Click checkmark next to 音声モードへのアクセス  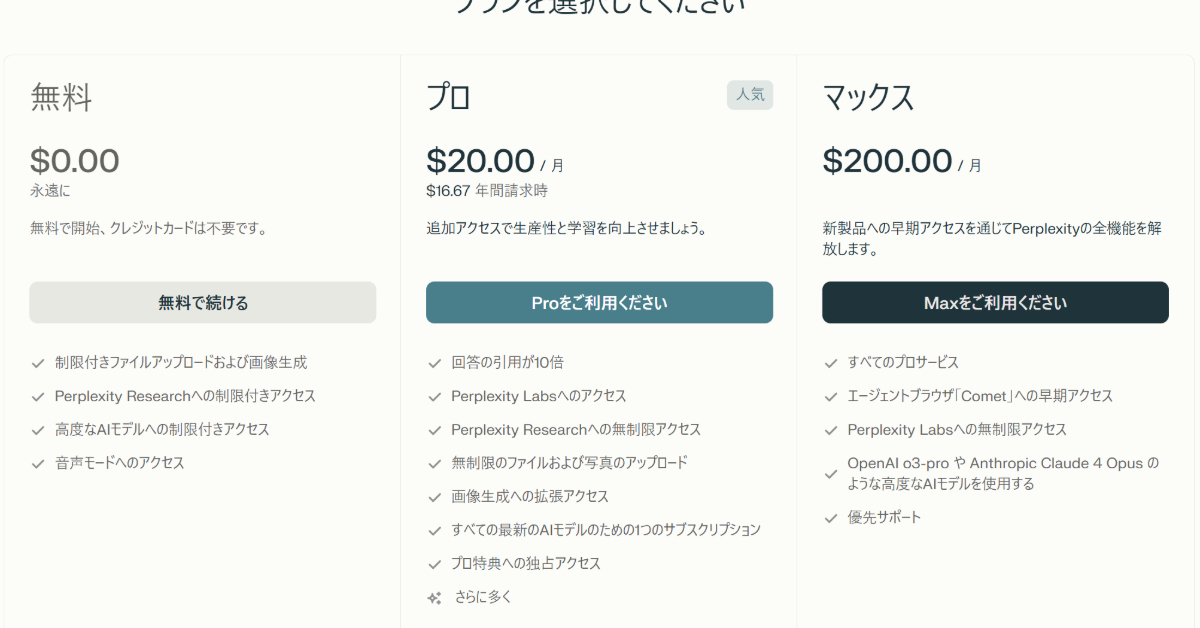[38, 464]
